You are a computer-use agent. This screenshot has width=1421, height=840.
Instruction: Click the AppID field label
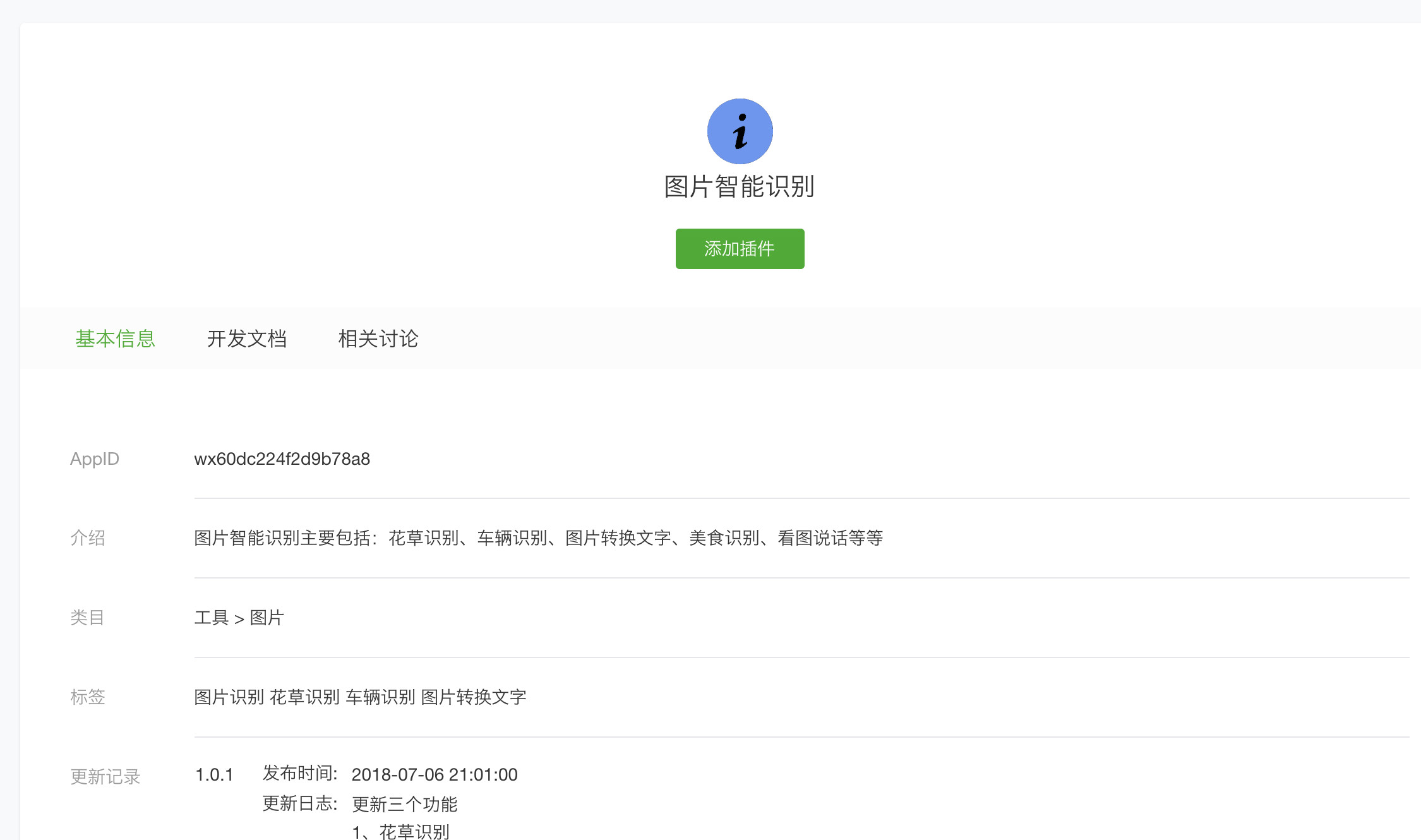(x=95, y=459)
